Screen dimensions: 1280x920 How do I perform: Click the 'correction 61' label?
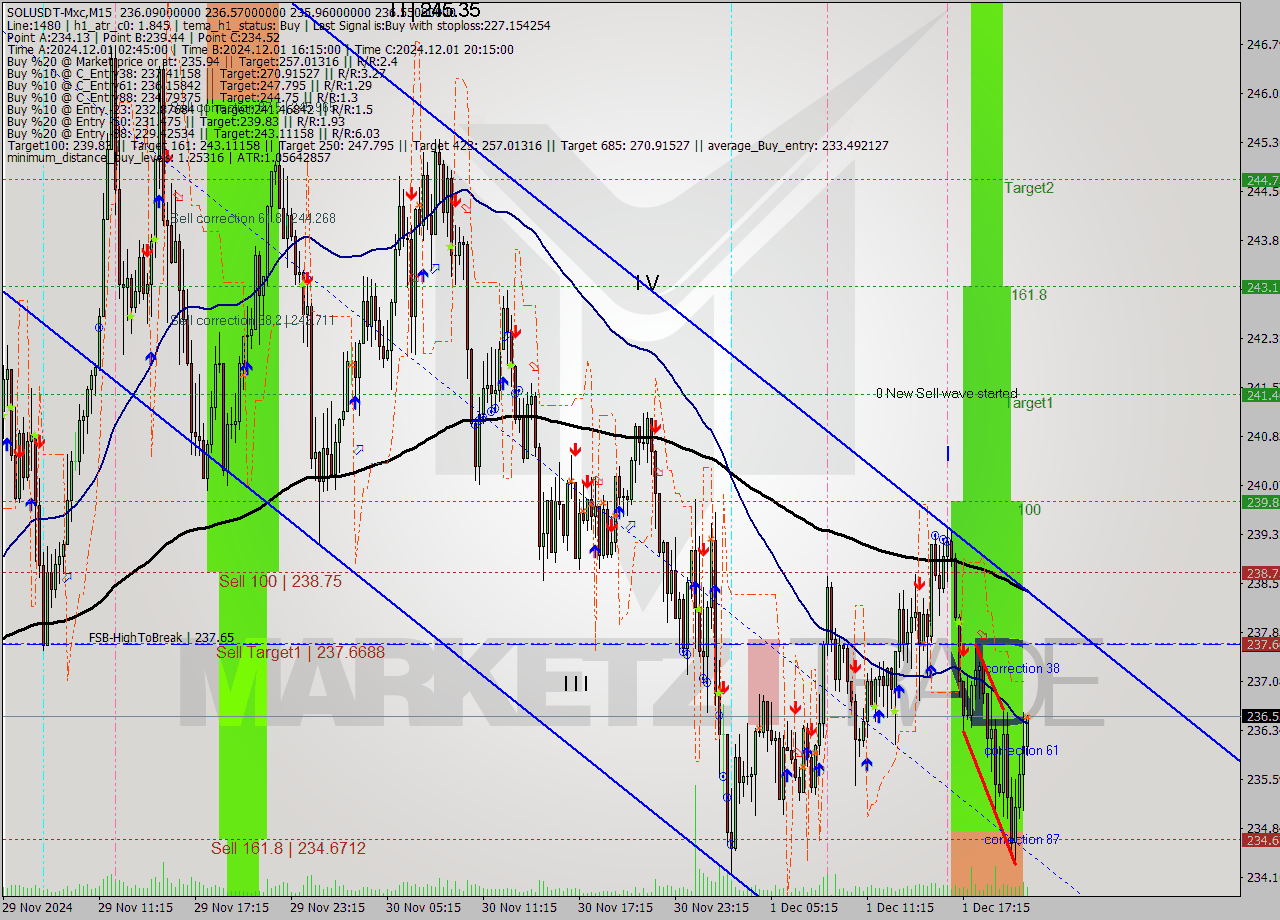click(1021, 750)
